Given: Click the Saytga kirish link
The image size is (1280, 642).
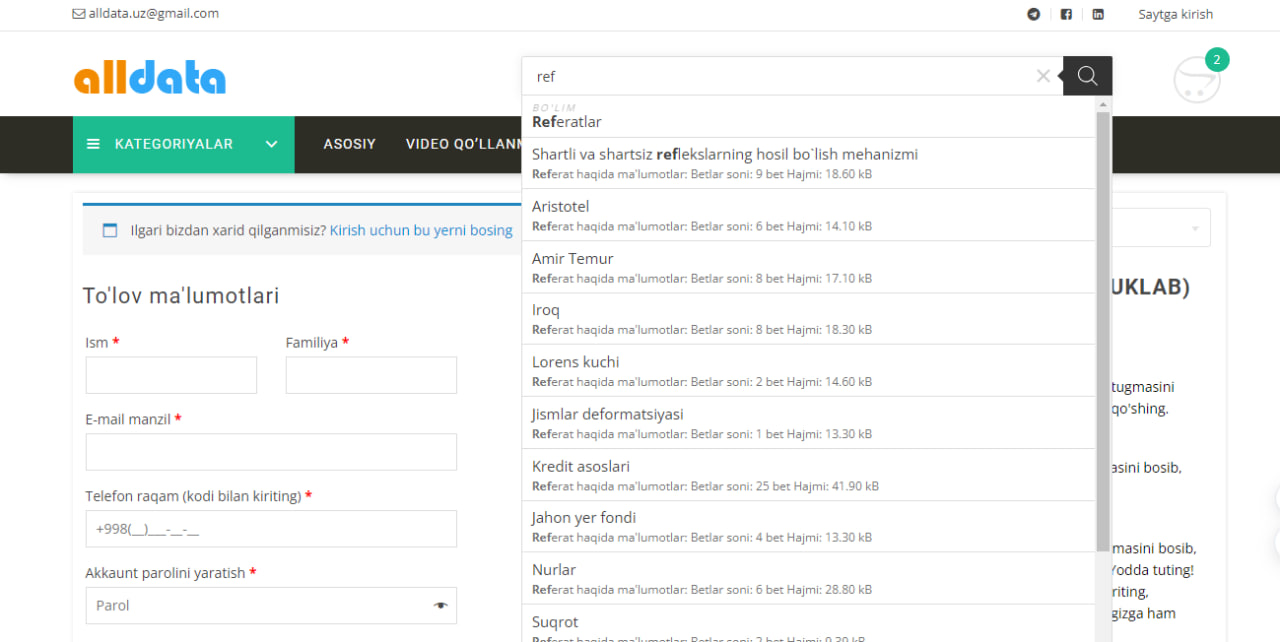Looking at the screenshot, I should pos(1175,14).
